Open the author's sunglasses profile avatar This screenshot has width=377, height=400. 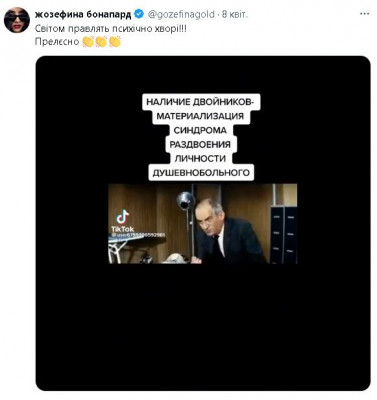pyautogui.click(x=17, y=20)
